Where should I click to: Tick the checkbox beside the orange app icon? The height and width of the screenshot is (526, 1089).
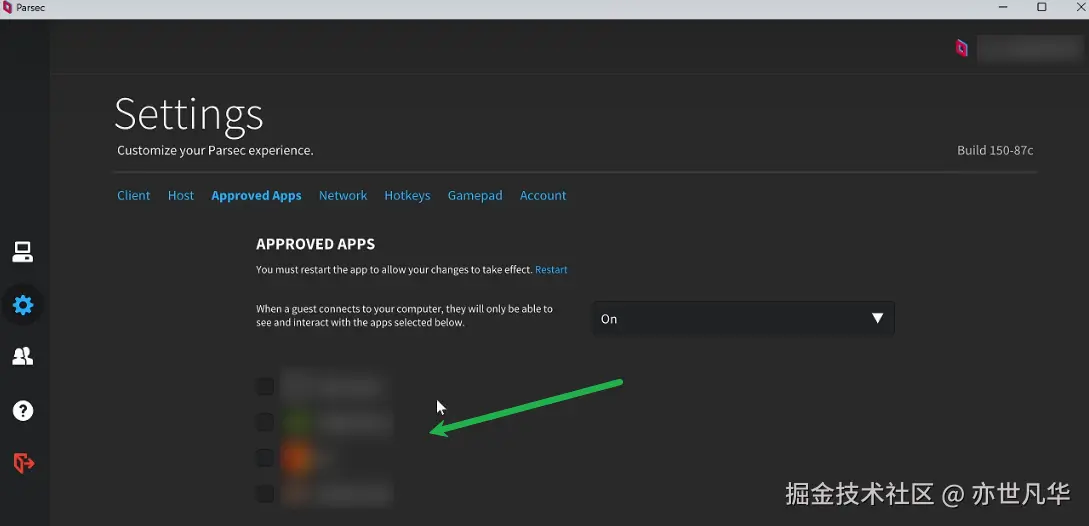pos(265,458)
